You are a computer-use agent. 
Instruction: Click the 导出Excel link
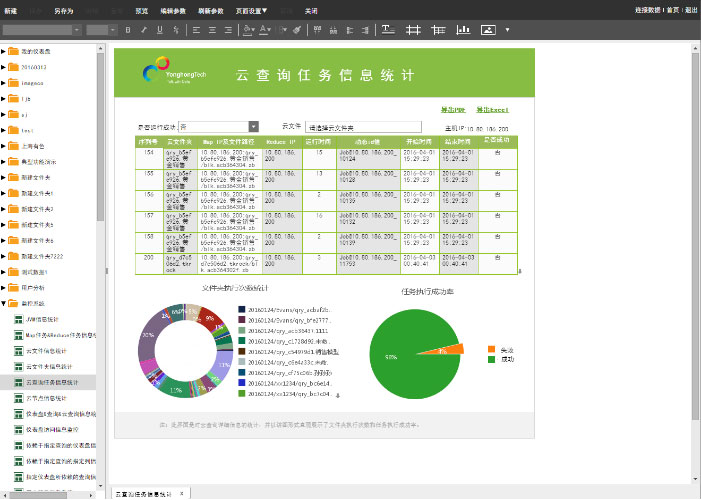tap(492, 110)
